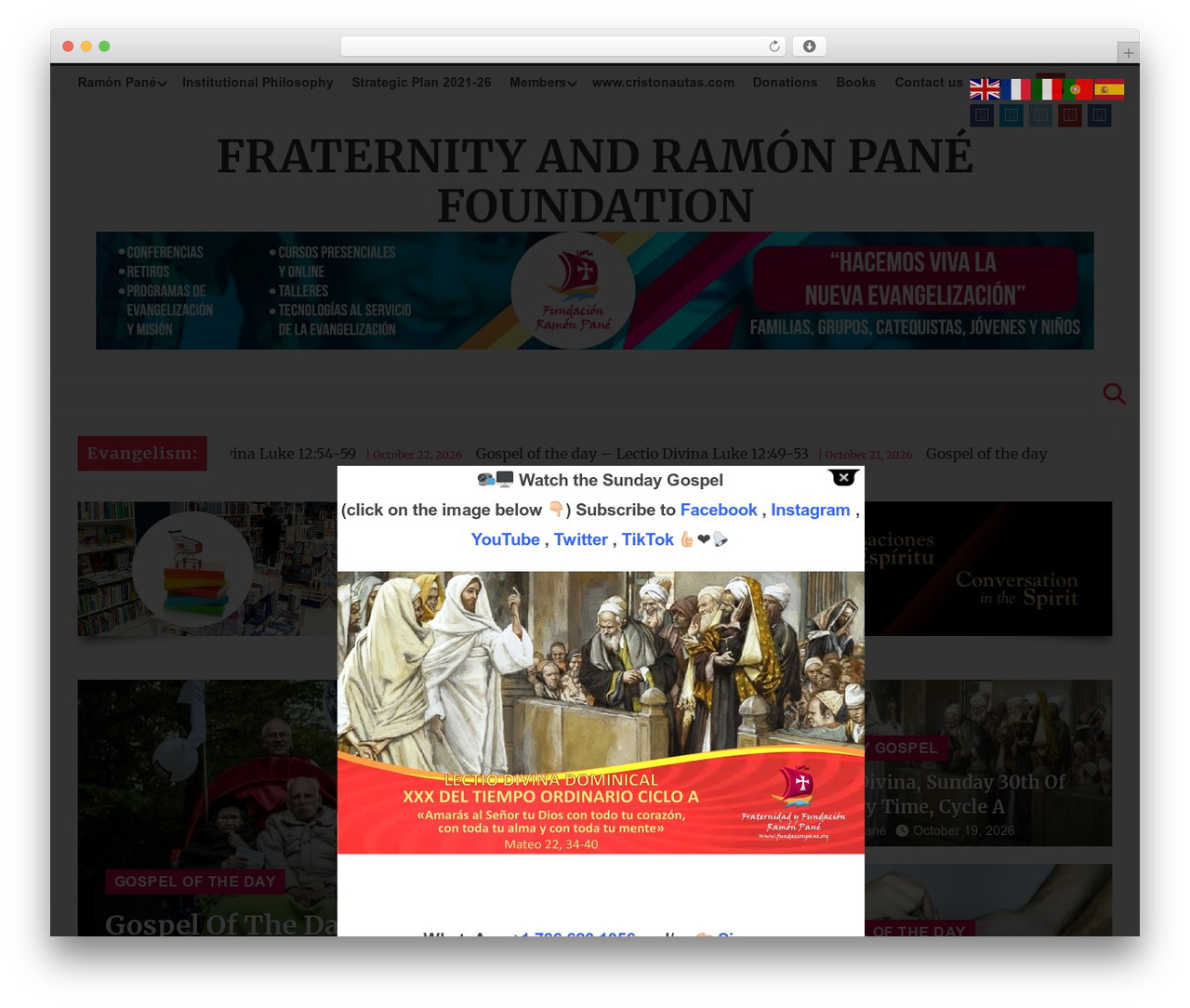Navigate to the Books page

pyautogui.click(x=855, y=82)
